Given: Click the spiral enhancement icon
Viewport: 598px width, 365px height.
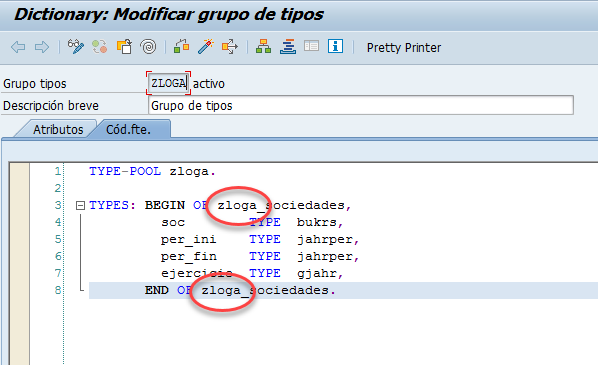Looking at the screenshot, I should click(148, 47).
